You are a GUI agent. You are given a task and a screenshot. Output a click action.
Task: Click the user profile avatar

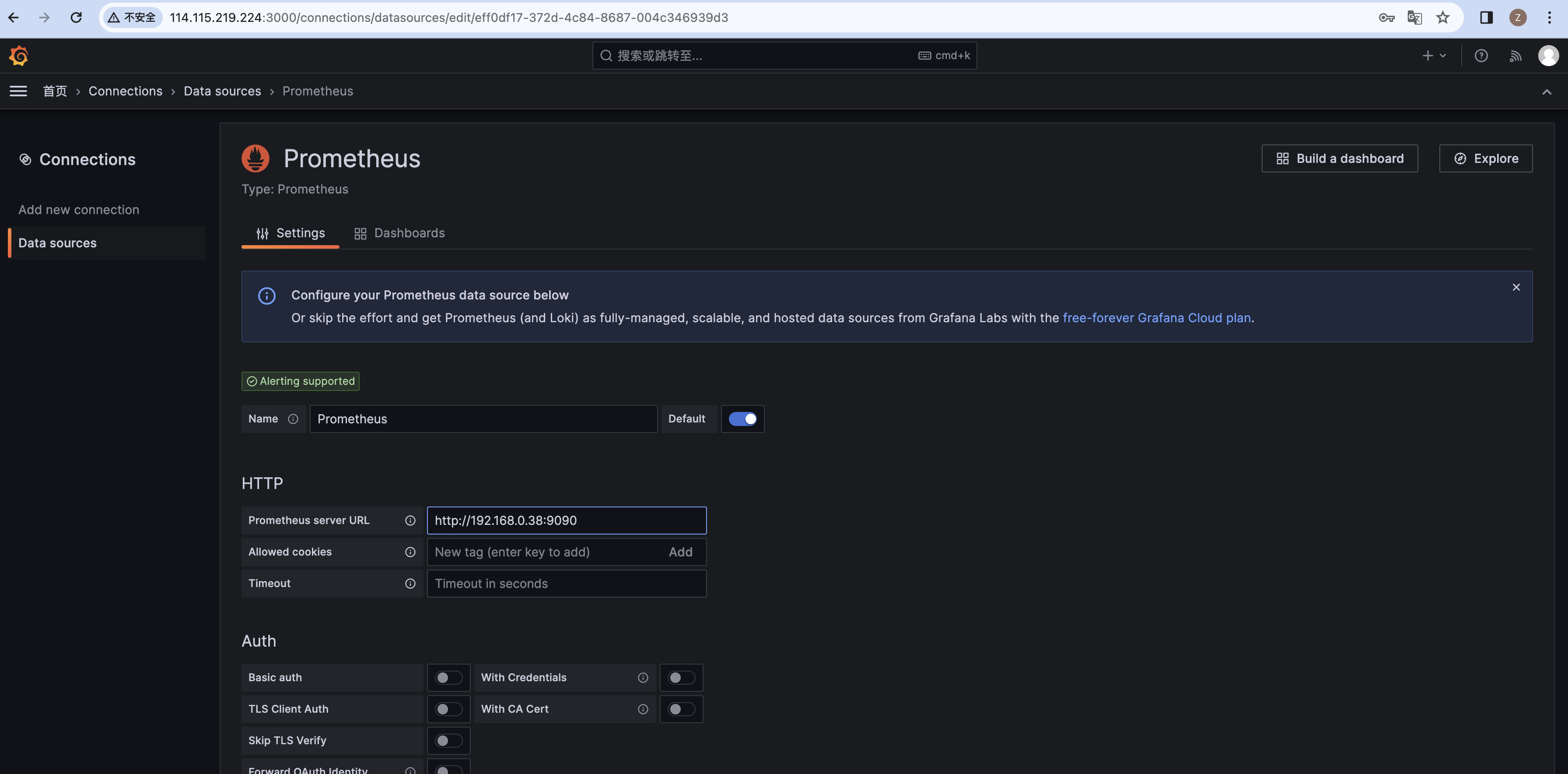click(1548, 56)
